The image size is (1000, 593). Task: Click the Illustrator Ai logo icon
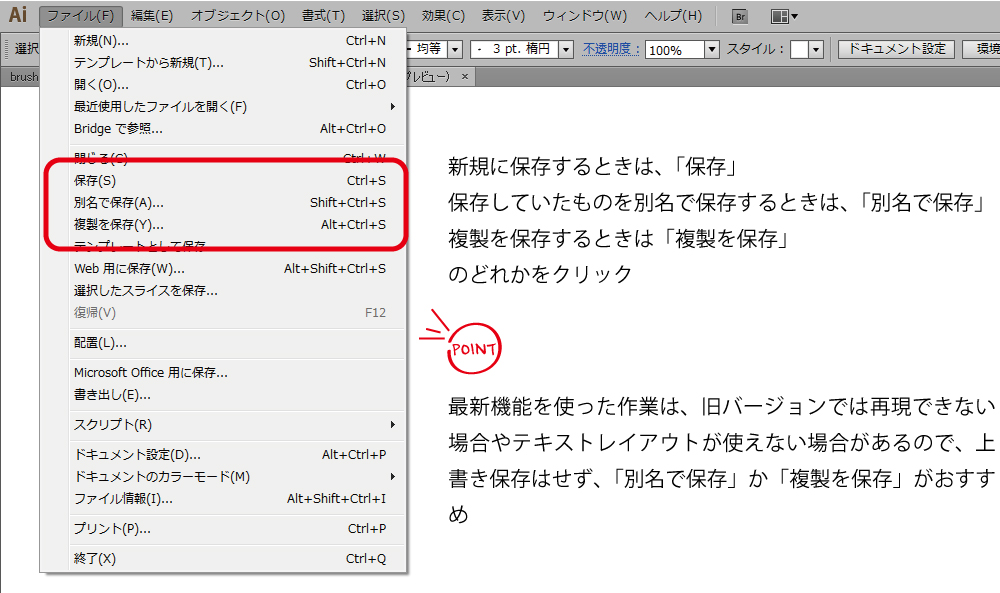click(x=17, y=15)
